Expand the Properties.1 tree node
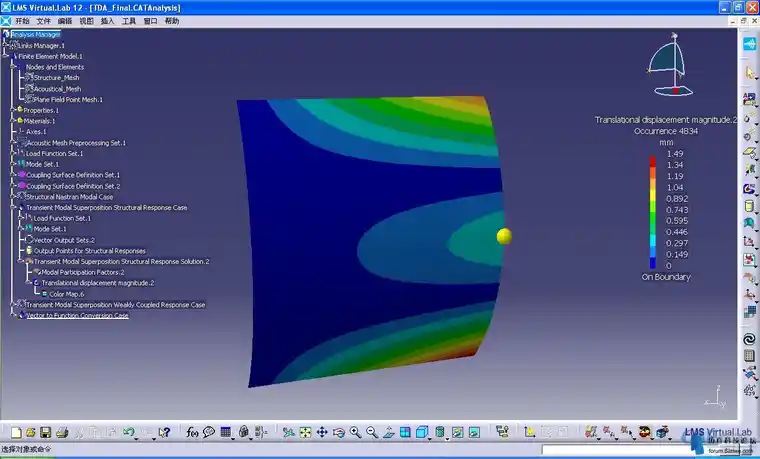 pos(13,110)
